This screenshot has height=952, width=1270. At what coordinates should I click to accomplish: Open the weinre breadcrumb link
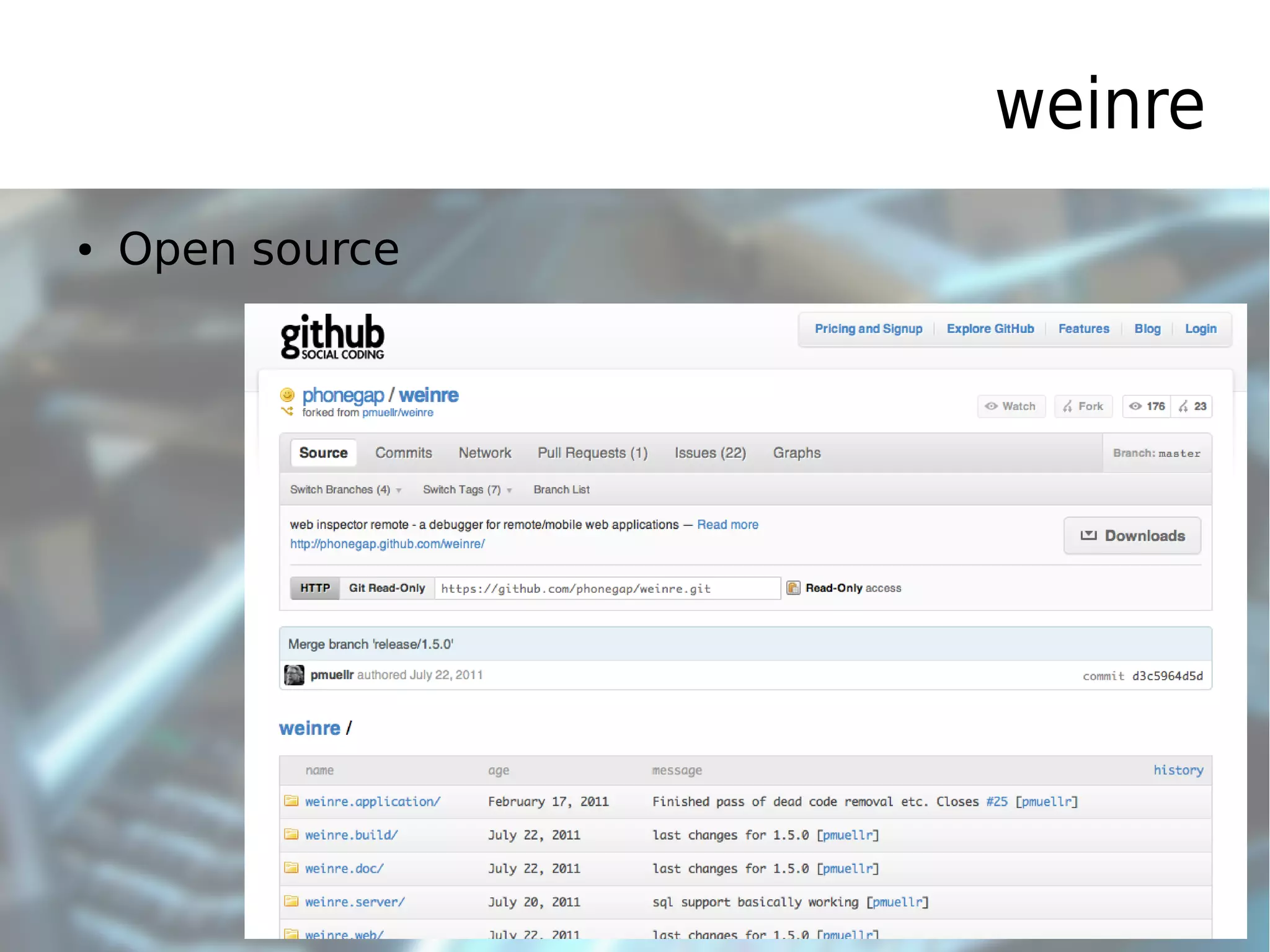[309, 728]
